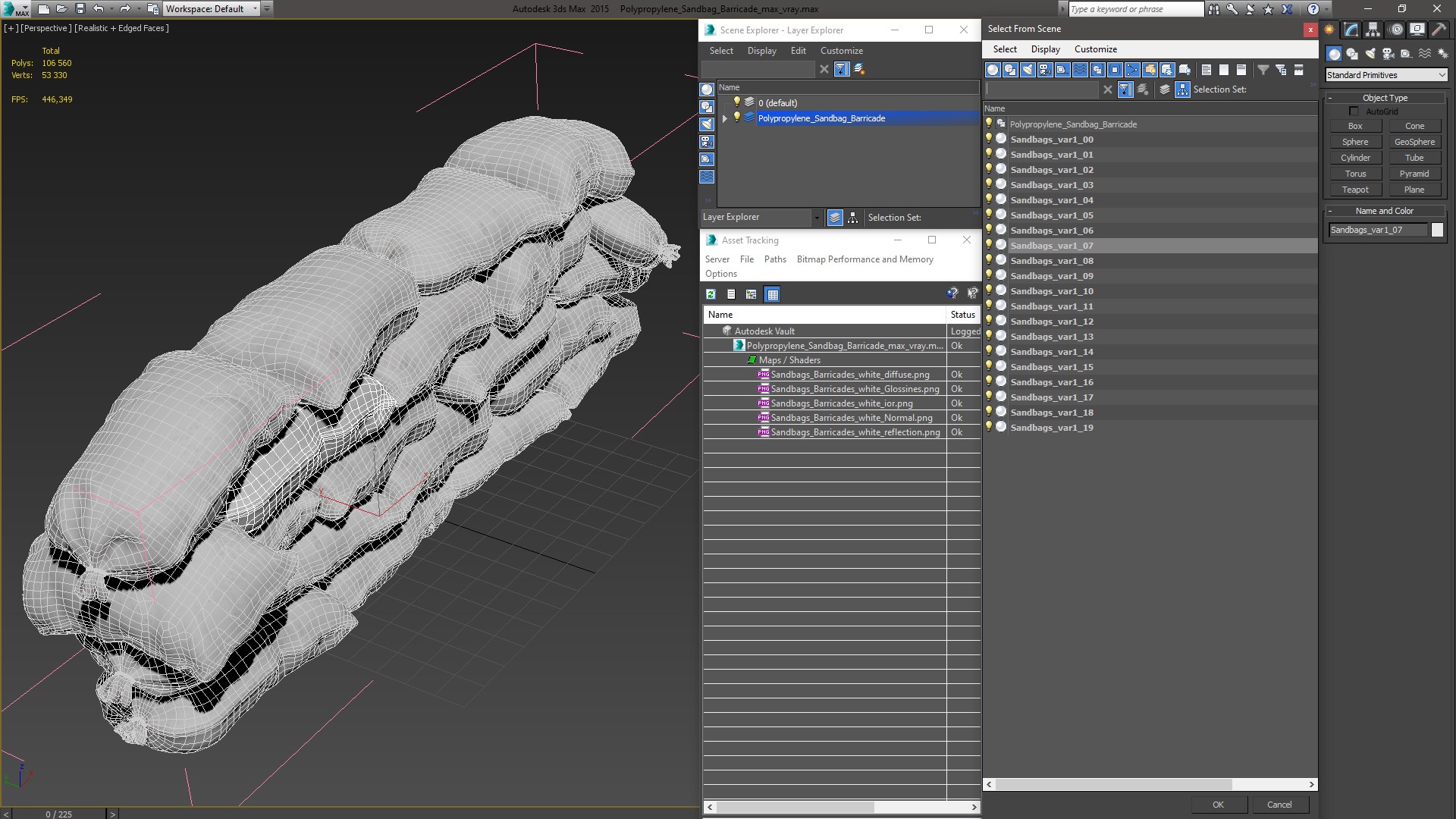Image resolution: width=1456 pixels, height=819 pixels.
Task: Enable the AutoGrid checkbox
Action: (x=1354, y=111)
